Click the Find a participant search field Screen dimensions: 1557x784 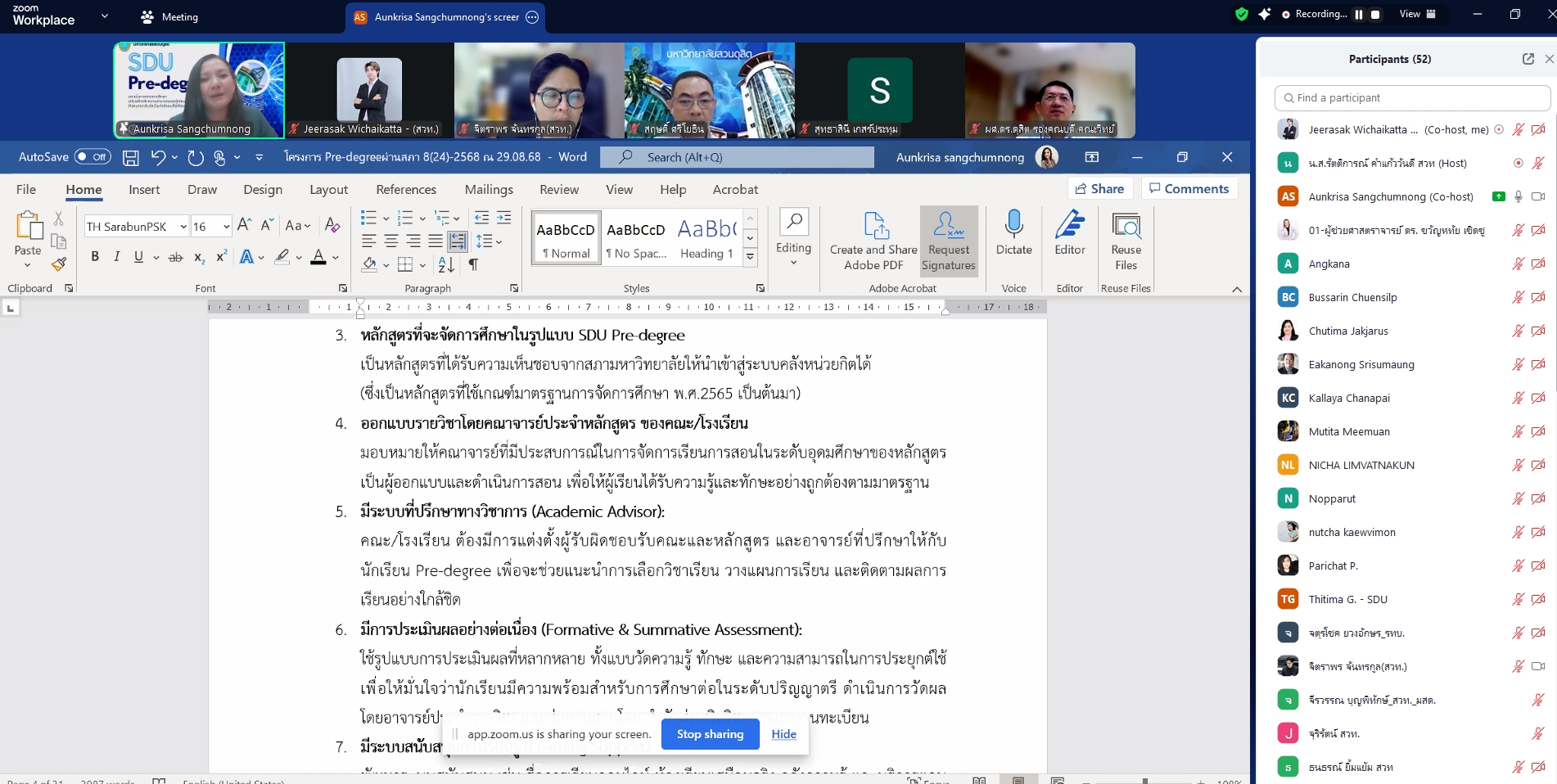(1412, 98)
